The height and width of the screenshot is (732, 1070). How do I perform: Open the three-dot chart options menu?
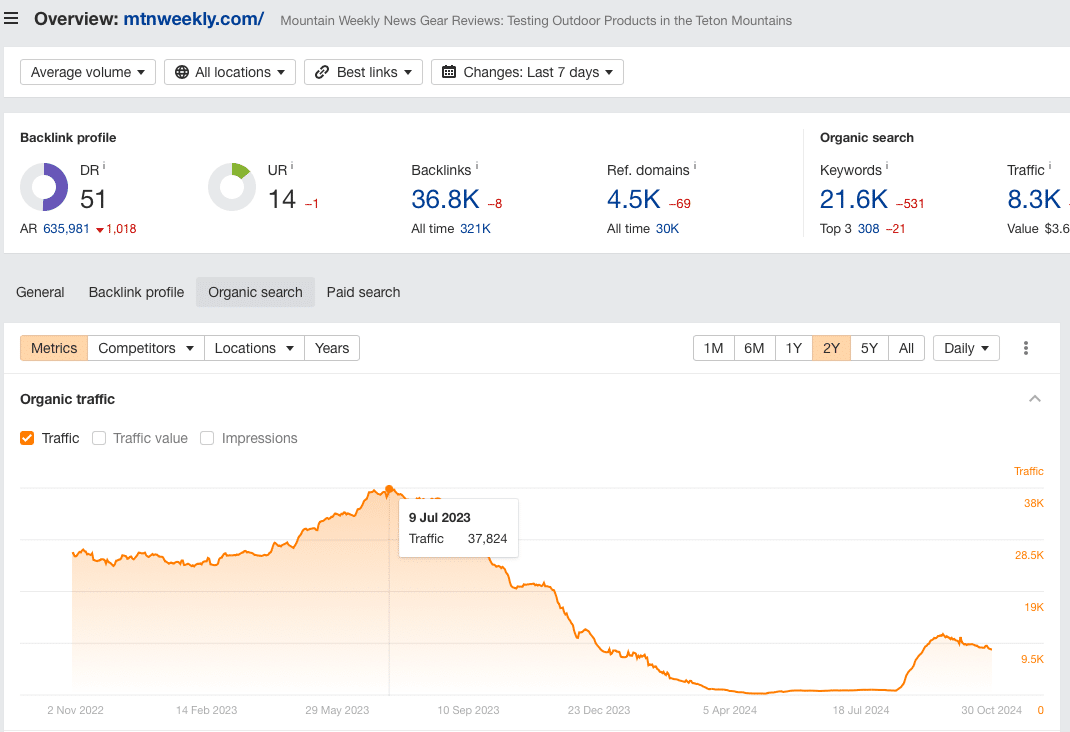[1025, 348]
